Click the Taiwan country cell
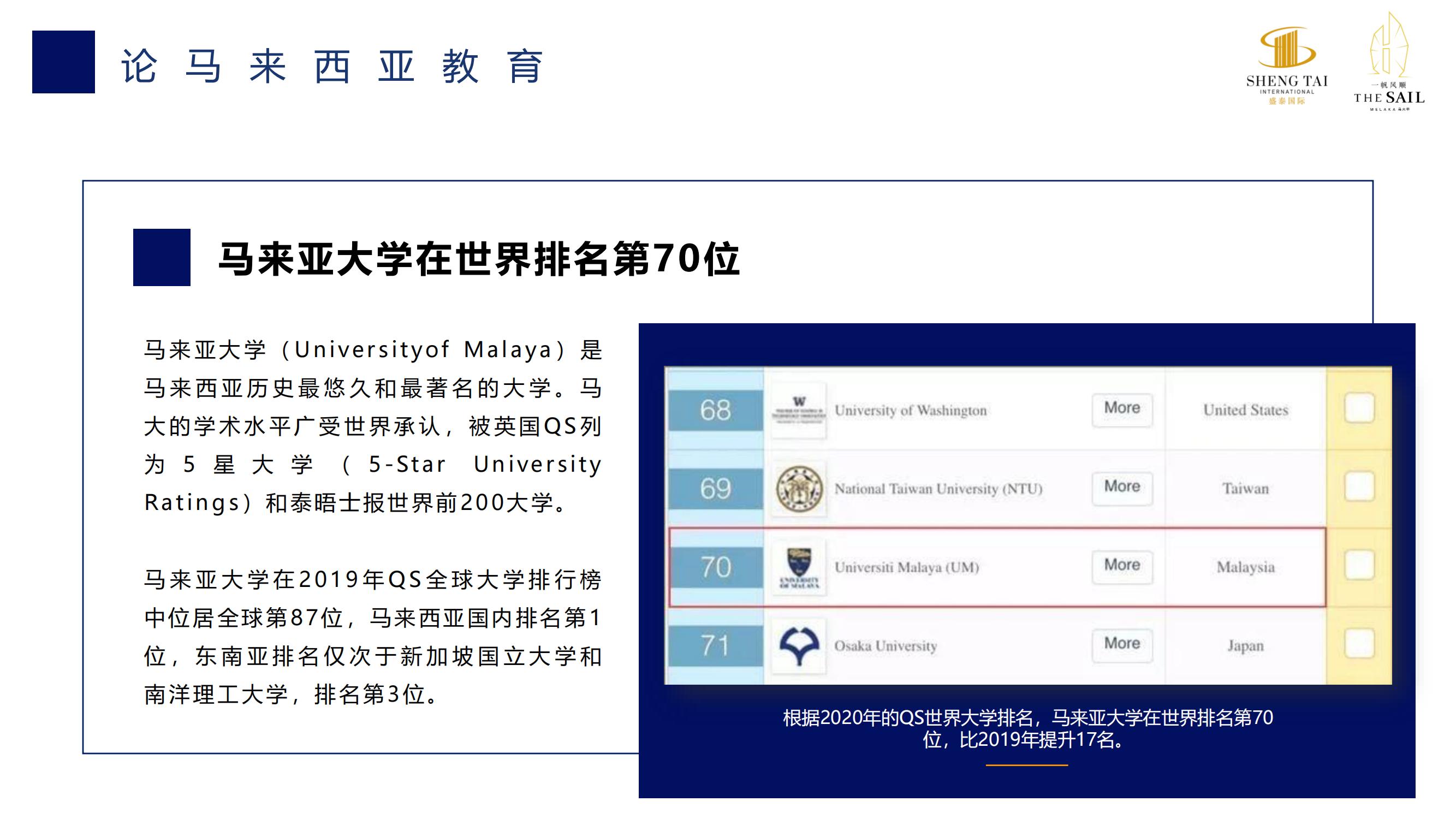The image size is (1456, 819). [1246, 488]
